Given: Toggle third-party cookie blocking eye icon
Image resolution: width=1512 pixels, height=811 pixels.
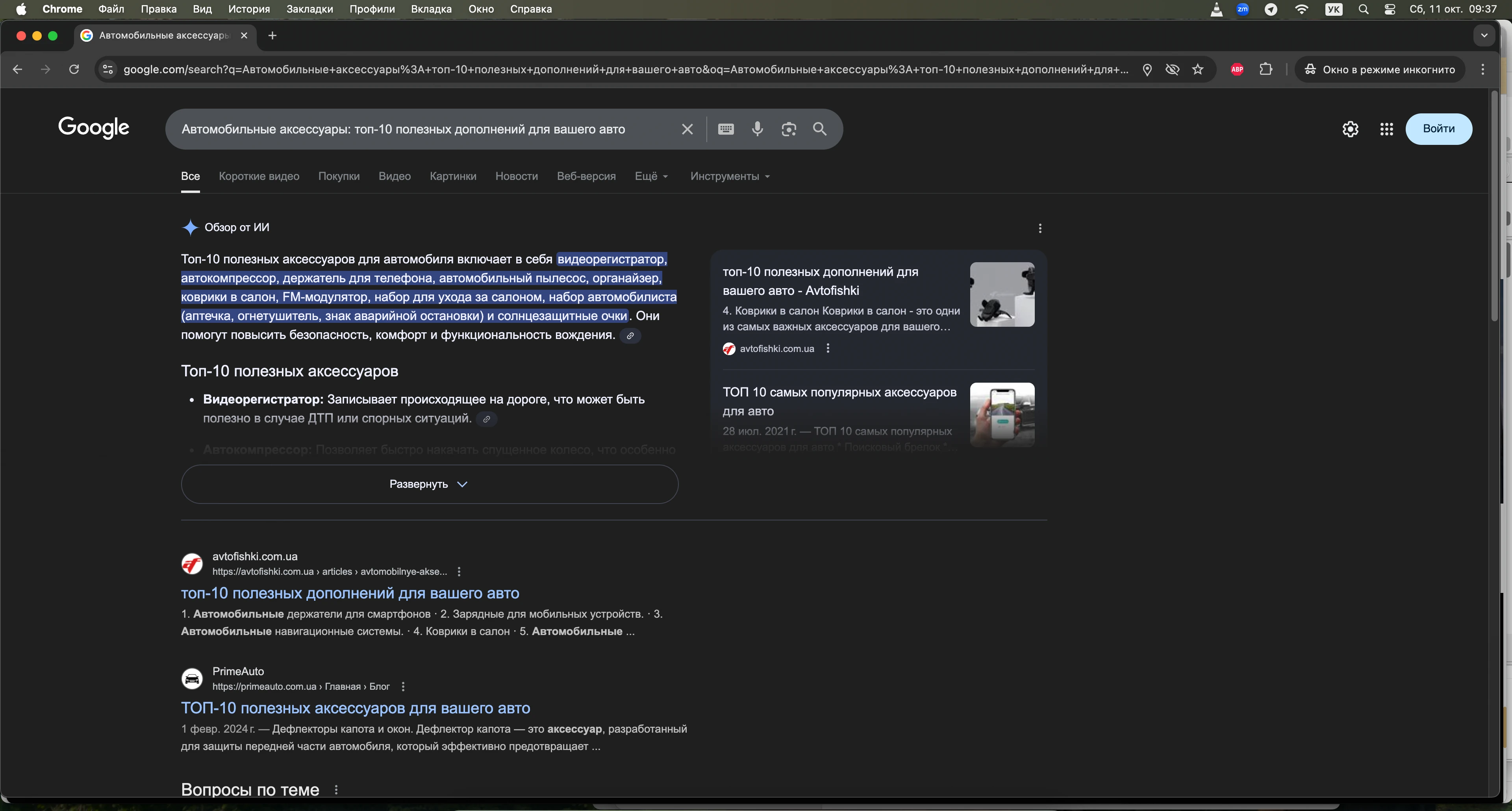Looking at the screenshot, I should click(x=1172, y=69).
